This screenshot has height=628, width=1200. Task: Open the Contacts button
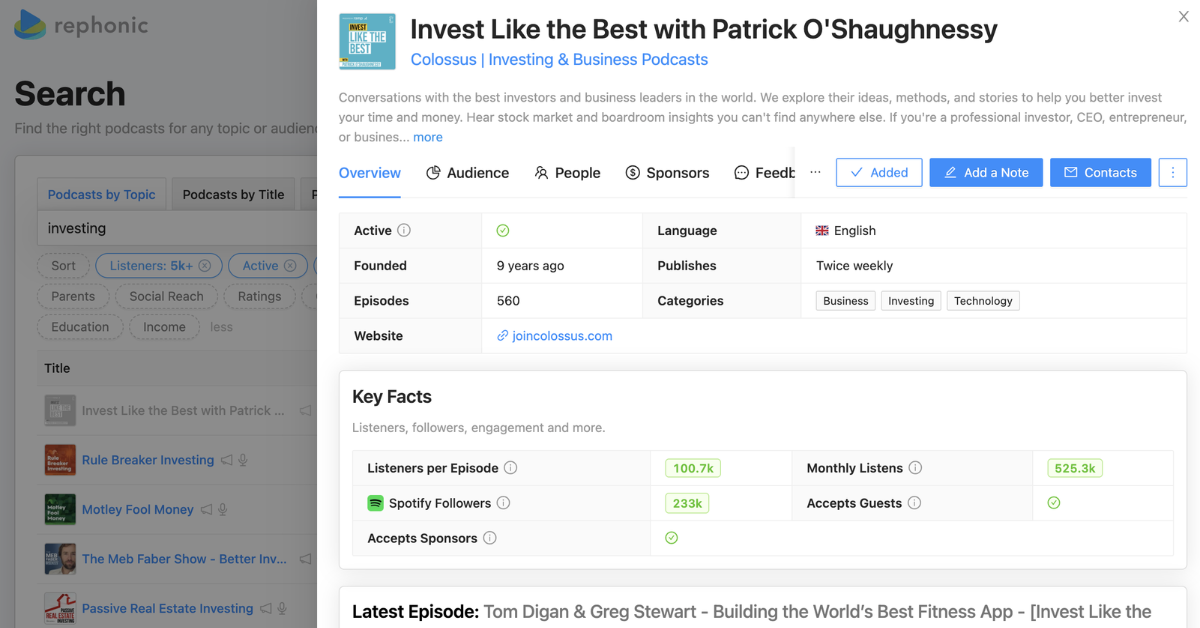coord(1100,173)
